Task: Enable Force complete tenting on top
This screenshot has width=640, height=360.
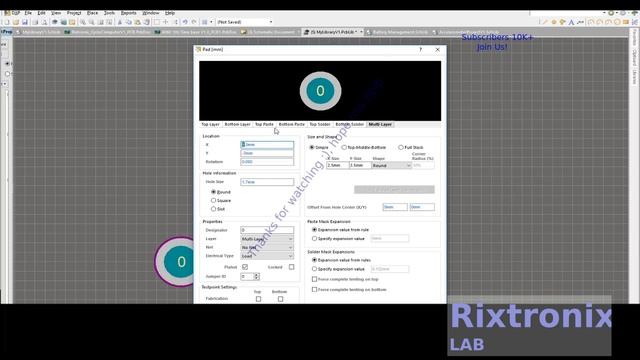Action: pos(314,279)
